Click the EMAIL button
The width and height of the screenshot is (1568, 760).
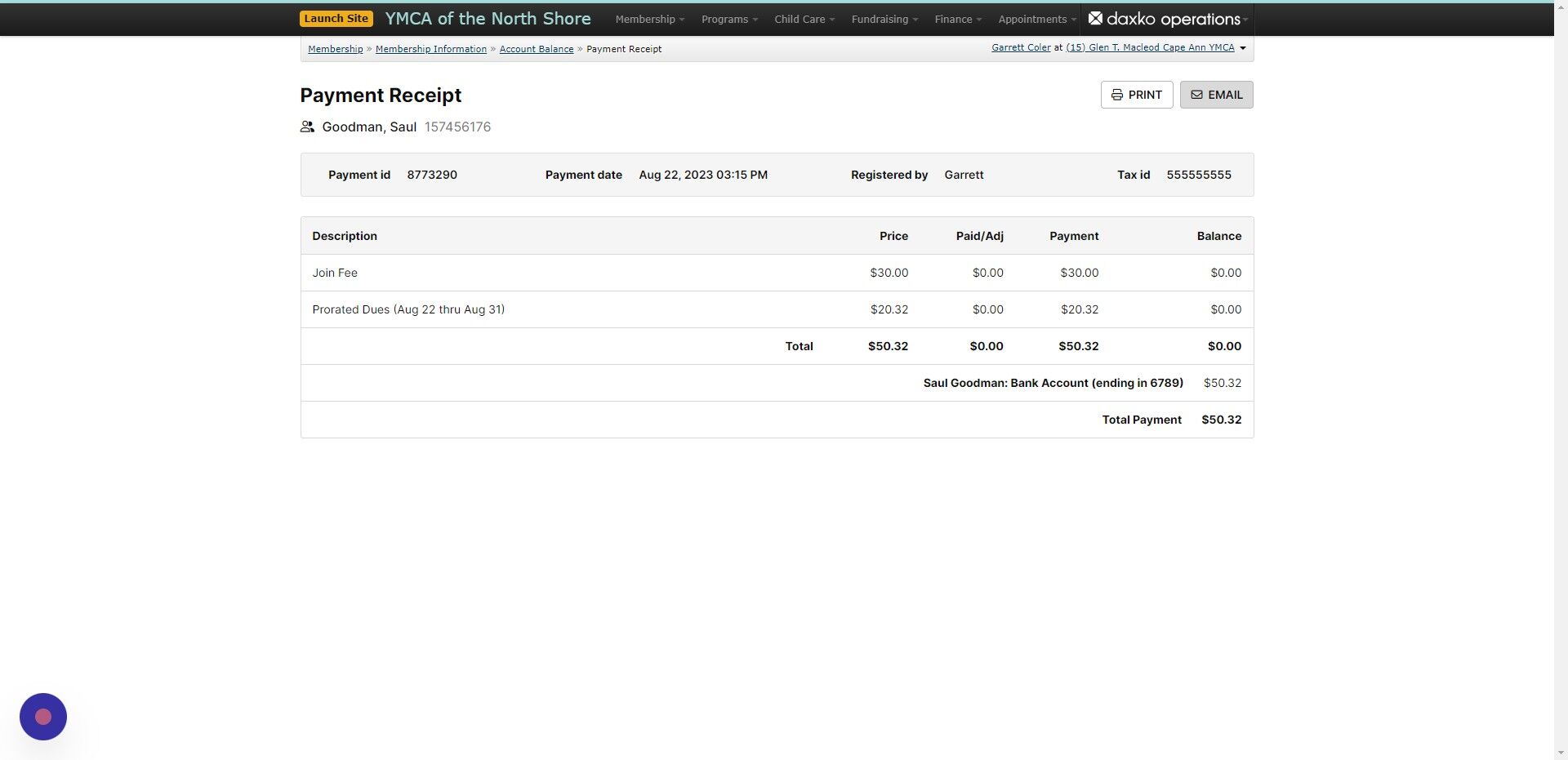1216,95
